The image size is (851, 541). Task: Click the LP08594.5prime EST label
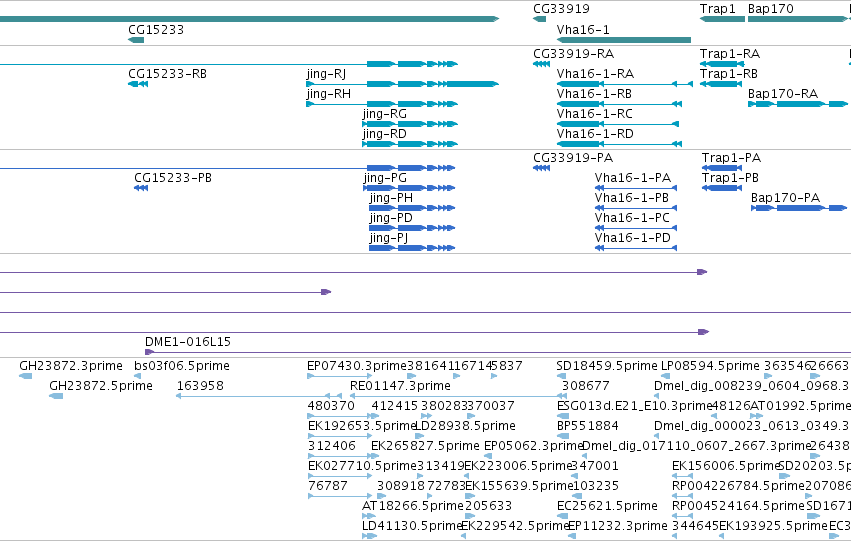coord(710,366)
